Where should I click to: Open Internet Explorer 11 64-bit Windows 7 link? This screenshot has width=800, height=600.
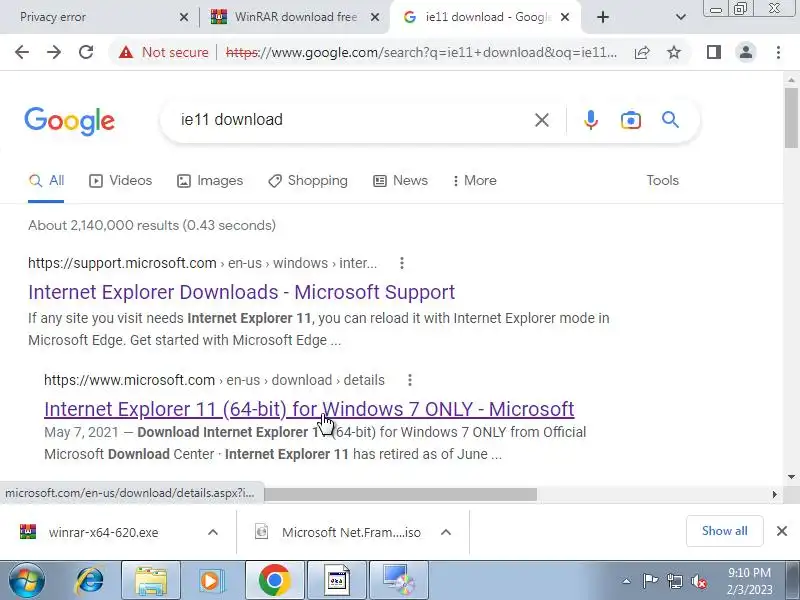(309, 409)
